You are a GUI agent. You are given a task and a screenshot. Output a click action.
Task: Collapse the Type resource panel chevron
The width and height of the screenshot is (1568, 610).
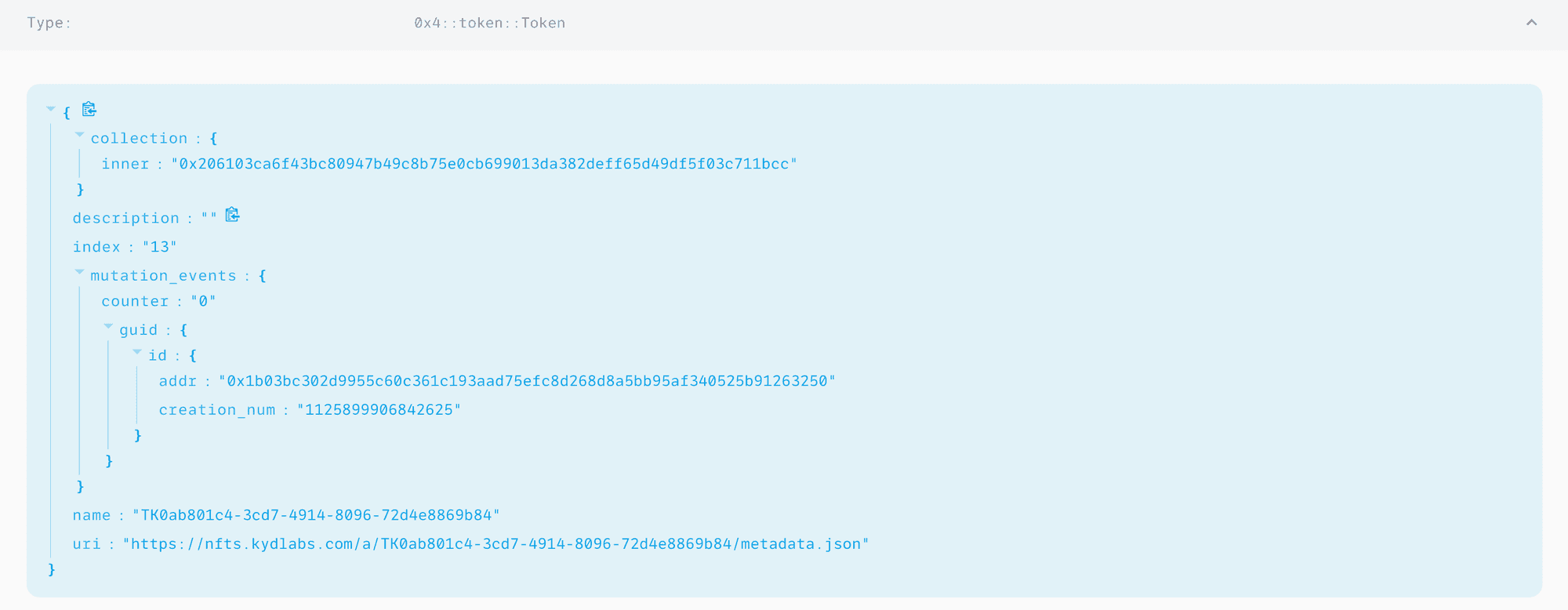1531,23
